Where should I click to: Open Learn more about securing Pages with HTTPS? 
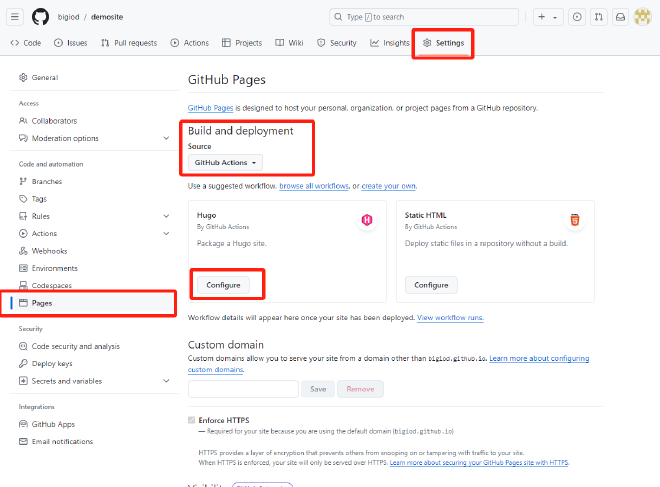479,463
